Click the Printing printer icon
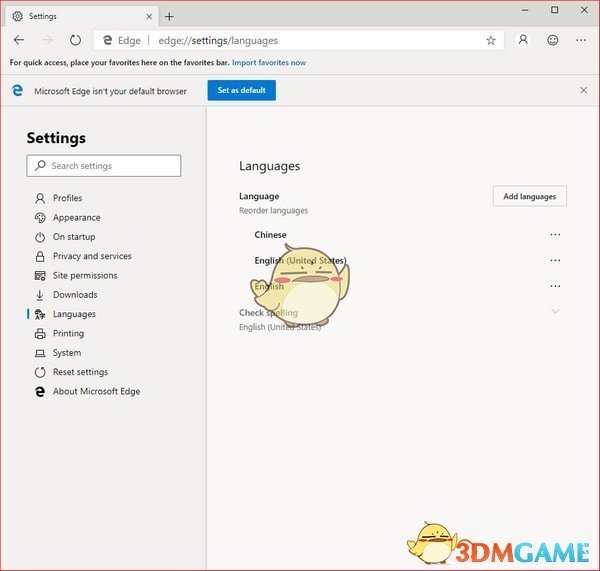 (x=40, y=334)
